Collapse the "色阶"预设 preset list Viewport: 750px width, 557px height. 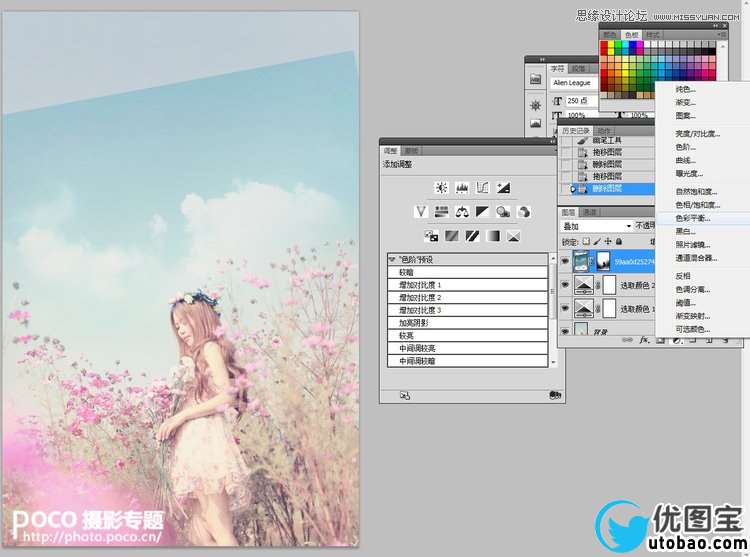point(392,260)
